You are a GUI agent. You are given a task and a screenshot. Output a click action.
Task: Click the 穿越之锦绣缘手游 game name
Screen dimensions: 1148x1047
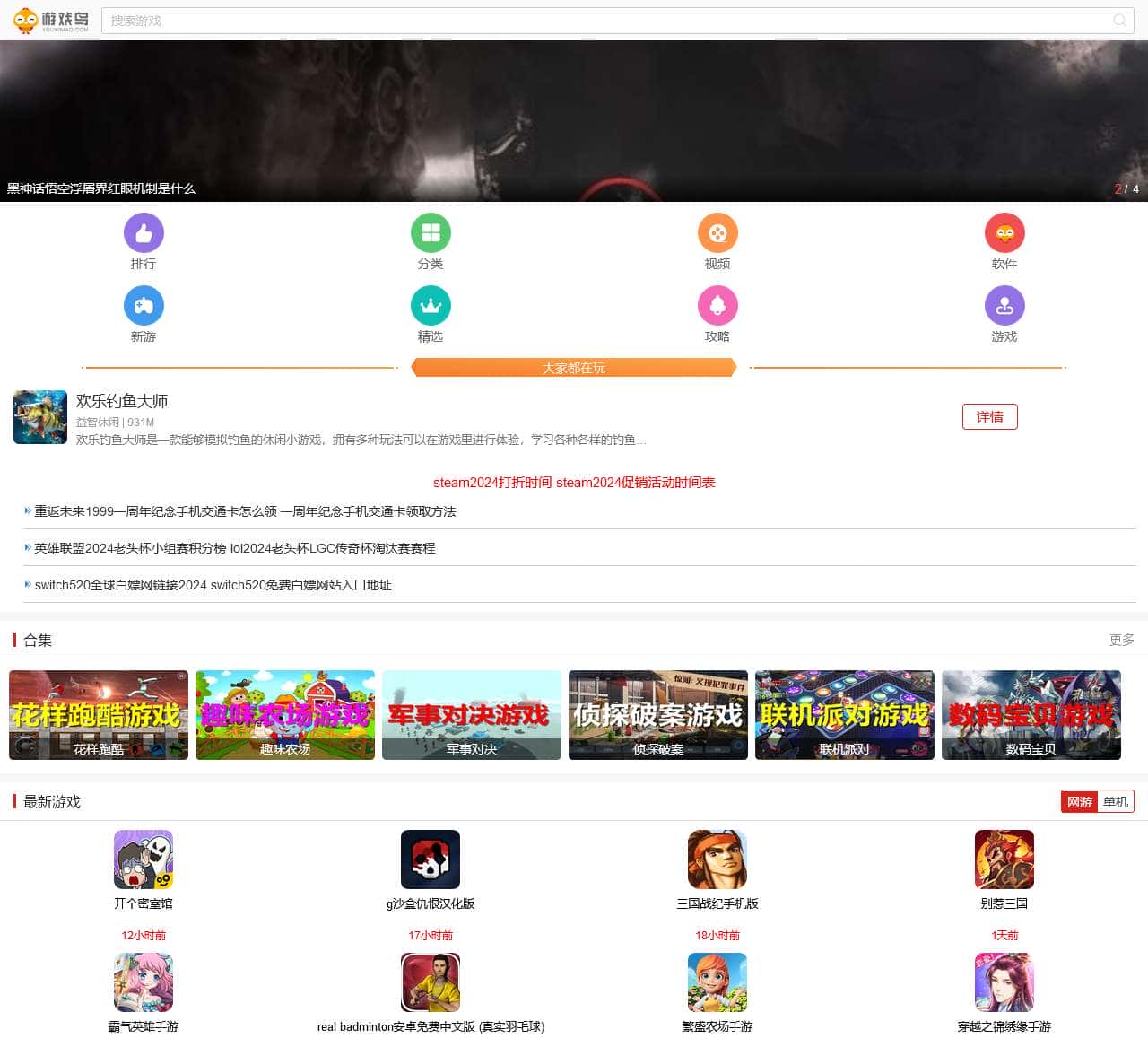[x=1004, y=1026]
